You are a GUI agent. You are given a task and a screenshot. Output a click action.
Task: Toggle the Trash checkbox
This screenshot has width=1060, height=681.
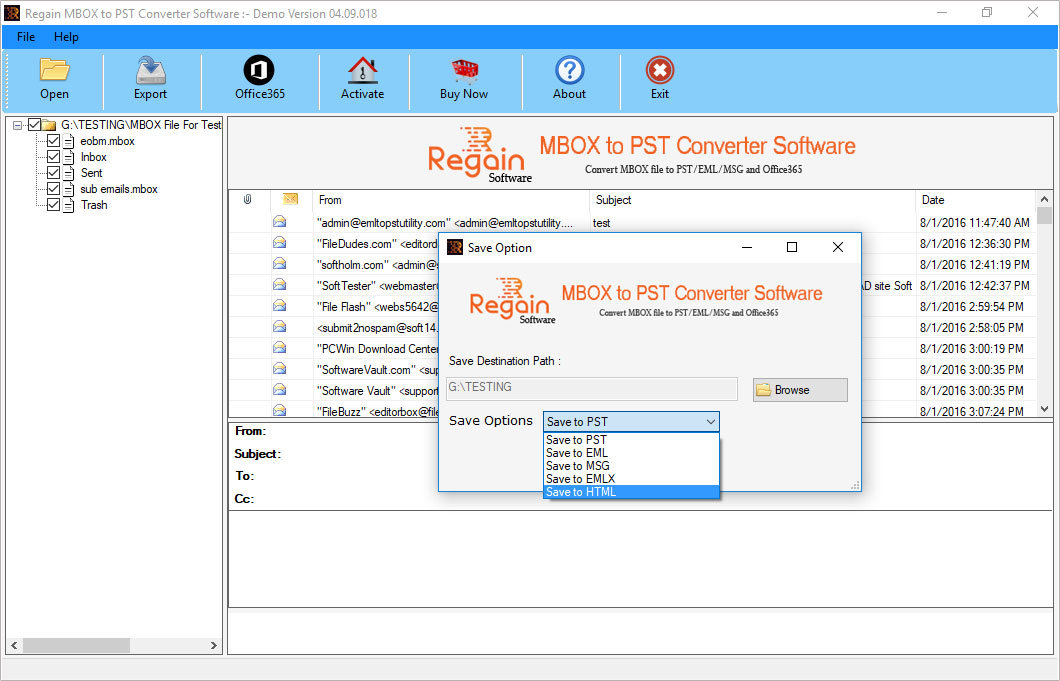(x=53, y=205)
